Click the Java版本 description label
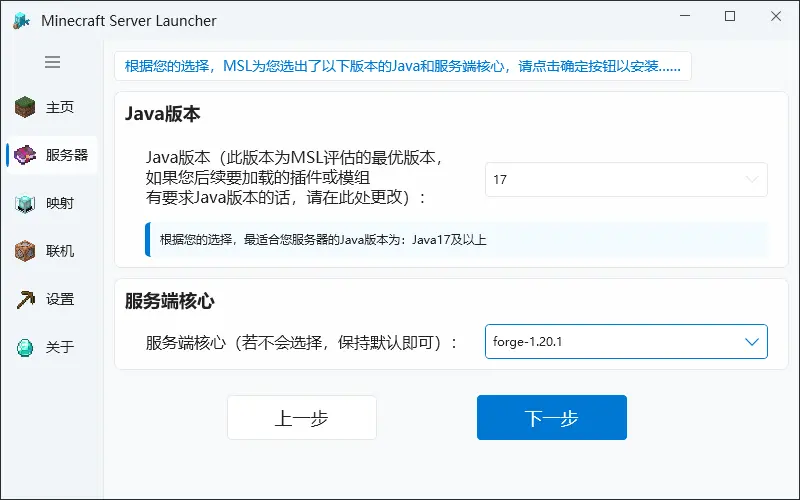800x500 pixels. click(294, 177)
